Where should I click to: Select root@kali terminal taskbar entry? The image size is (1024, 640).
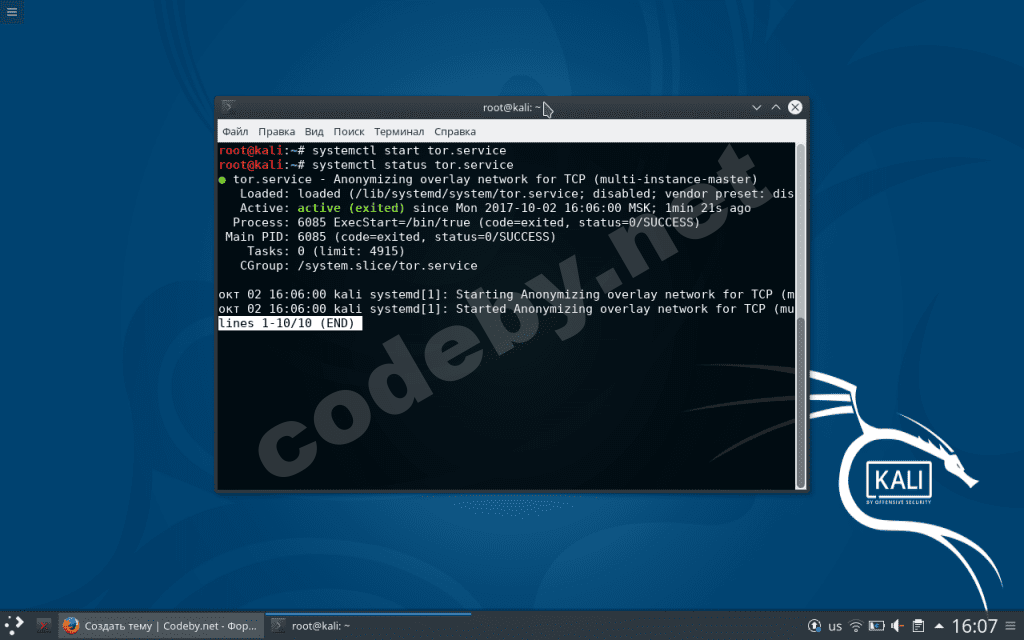pos(369,626)
